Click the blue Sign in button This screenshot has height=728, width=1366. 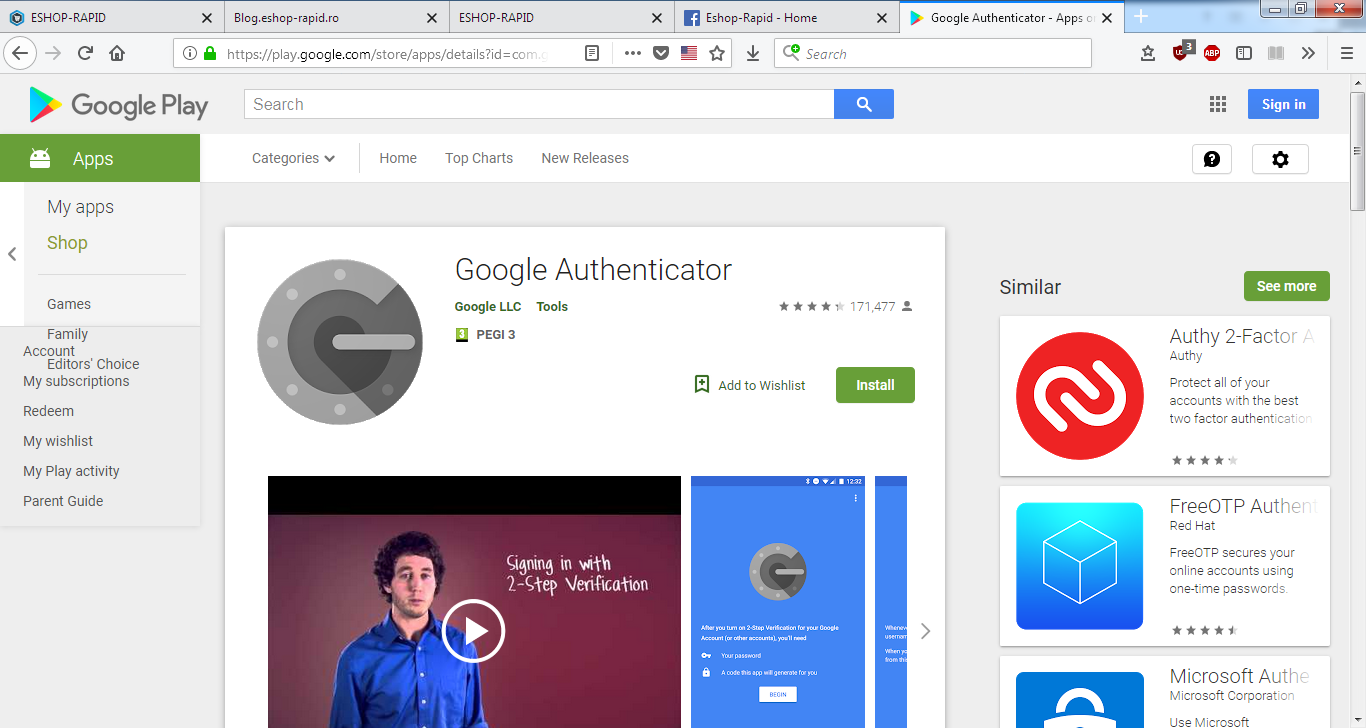coord(1283,104)
